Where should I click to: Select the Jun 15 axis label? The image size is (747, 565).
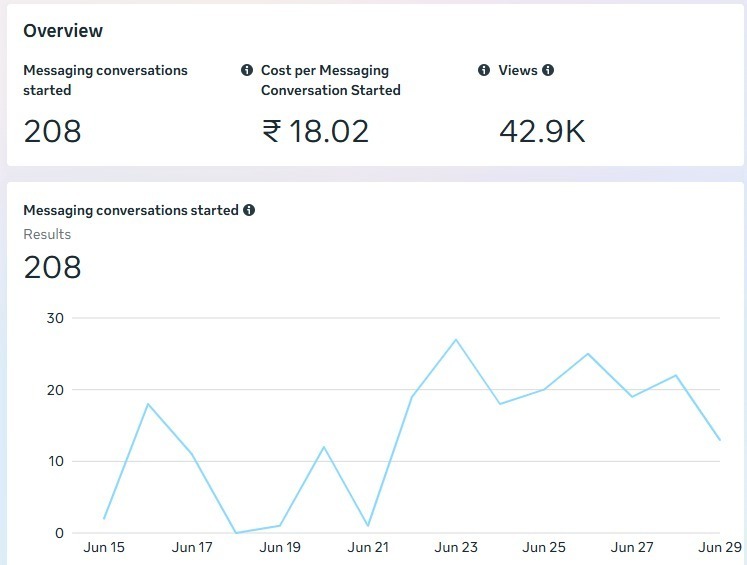tap(104, 547)
